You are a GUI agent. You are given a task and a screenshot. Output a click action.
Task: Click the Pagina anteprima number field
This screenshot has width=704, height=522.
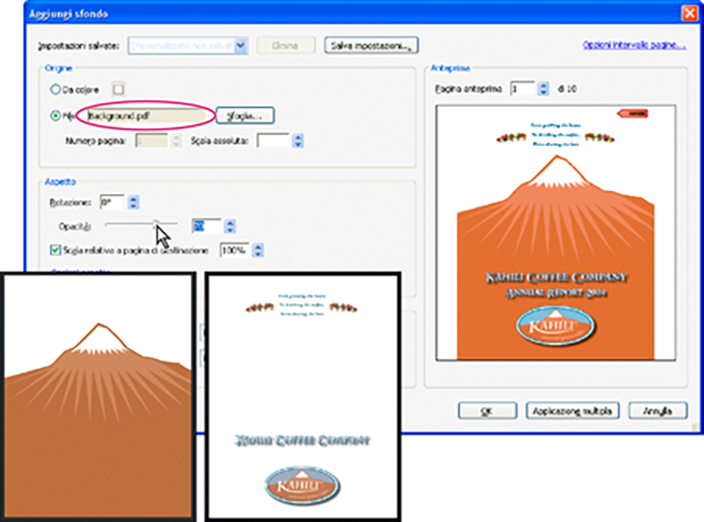tap(523, 89)
